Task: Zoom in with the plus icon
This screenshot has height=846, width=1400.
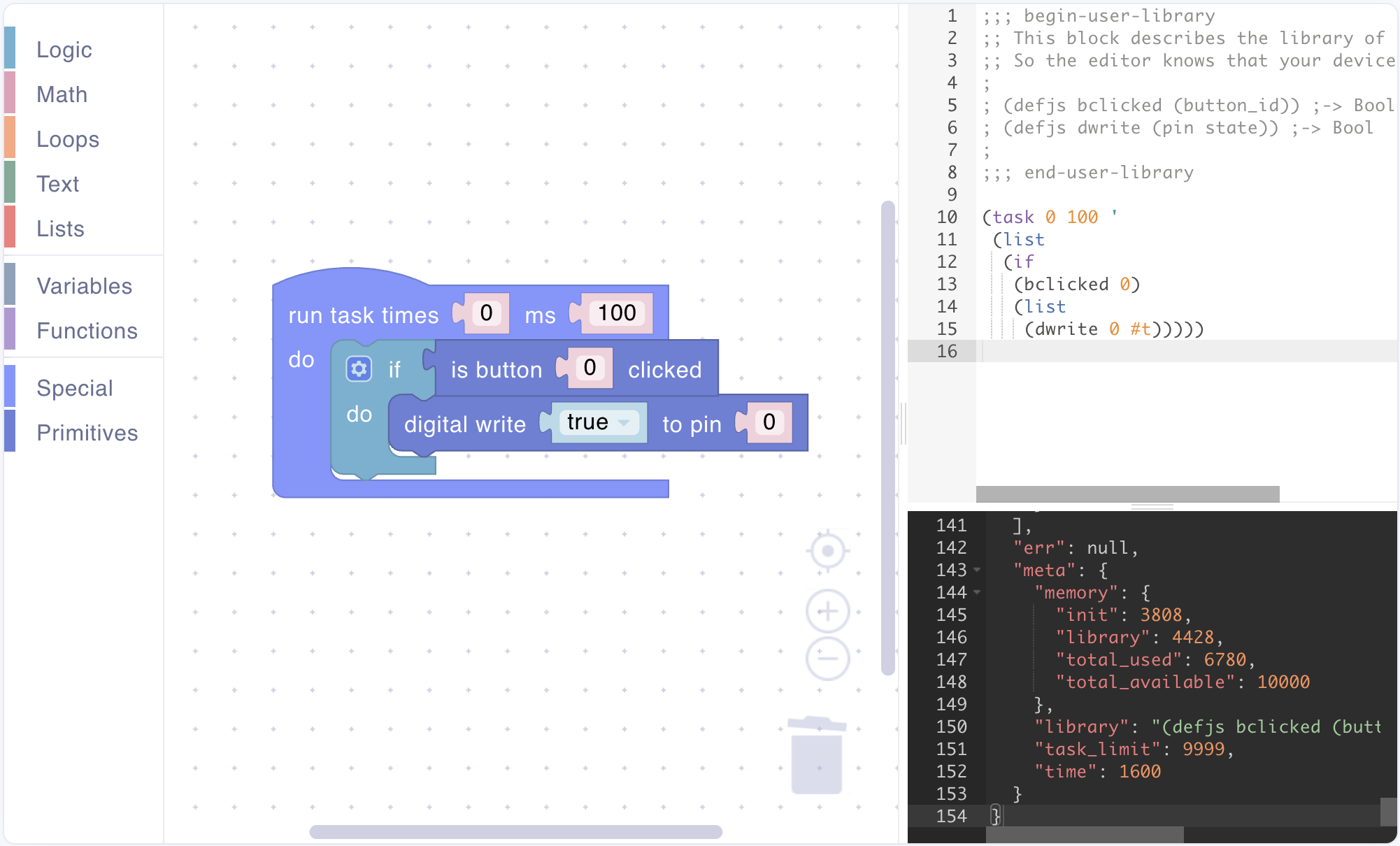Action: pyautogui.click(x=827, y=612)
